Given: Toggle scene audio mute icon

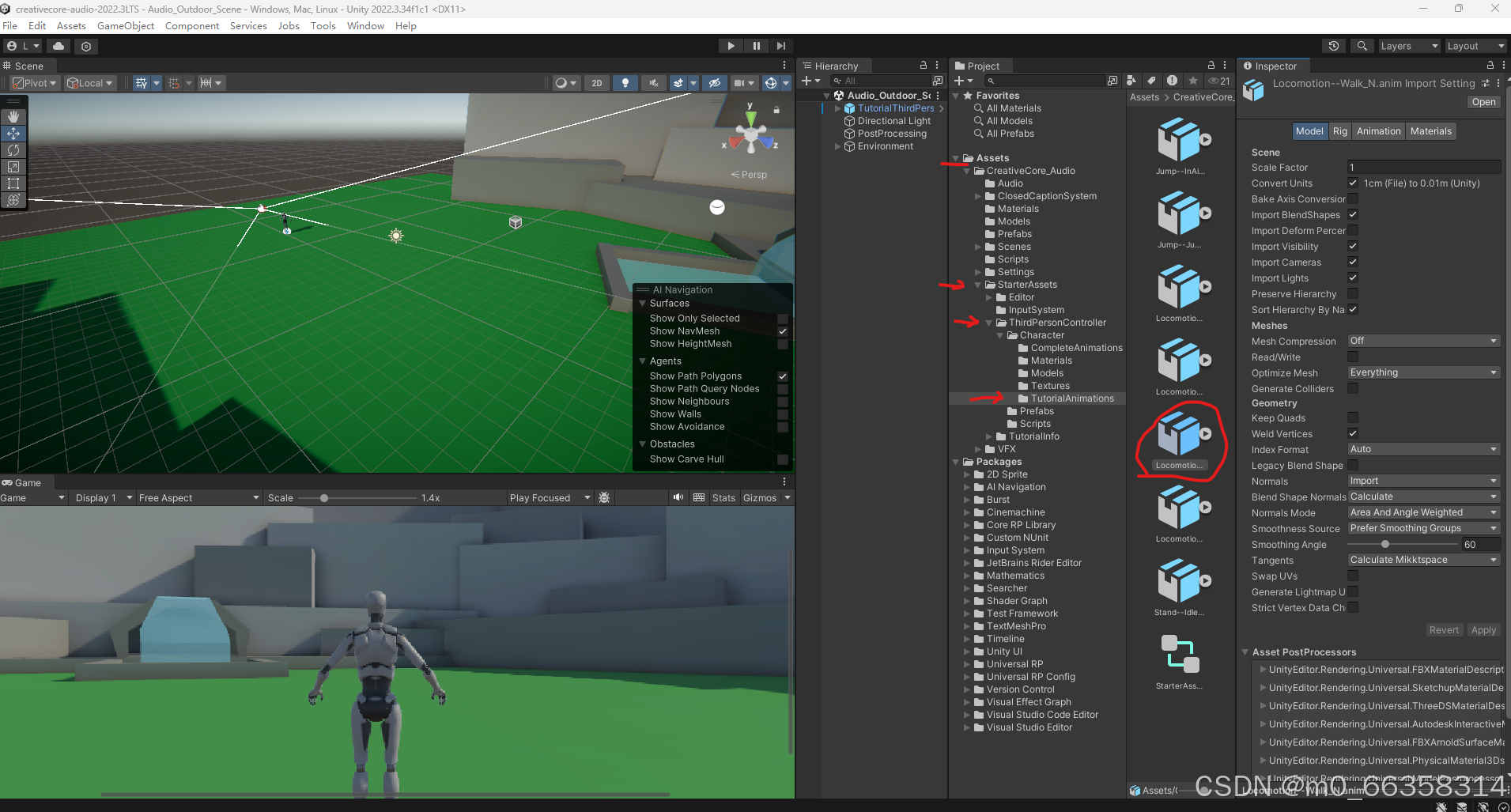Looking at the screenshot, I should (x=653, y=83).
